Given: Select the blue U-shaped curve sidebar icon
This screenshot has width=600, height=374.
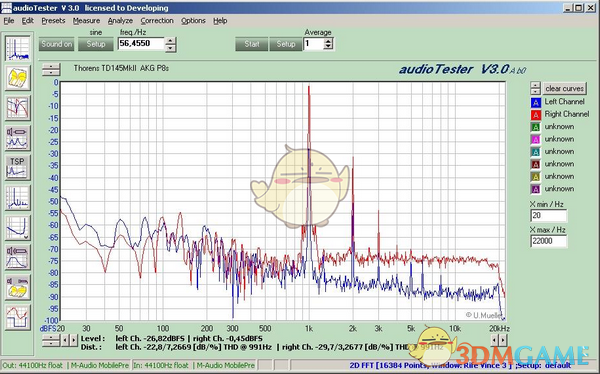Looking at the screenshot, I should click(18, 227).
